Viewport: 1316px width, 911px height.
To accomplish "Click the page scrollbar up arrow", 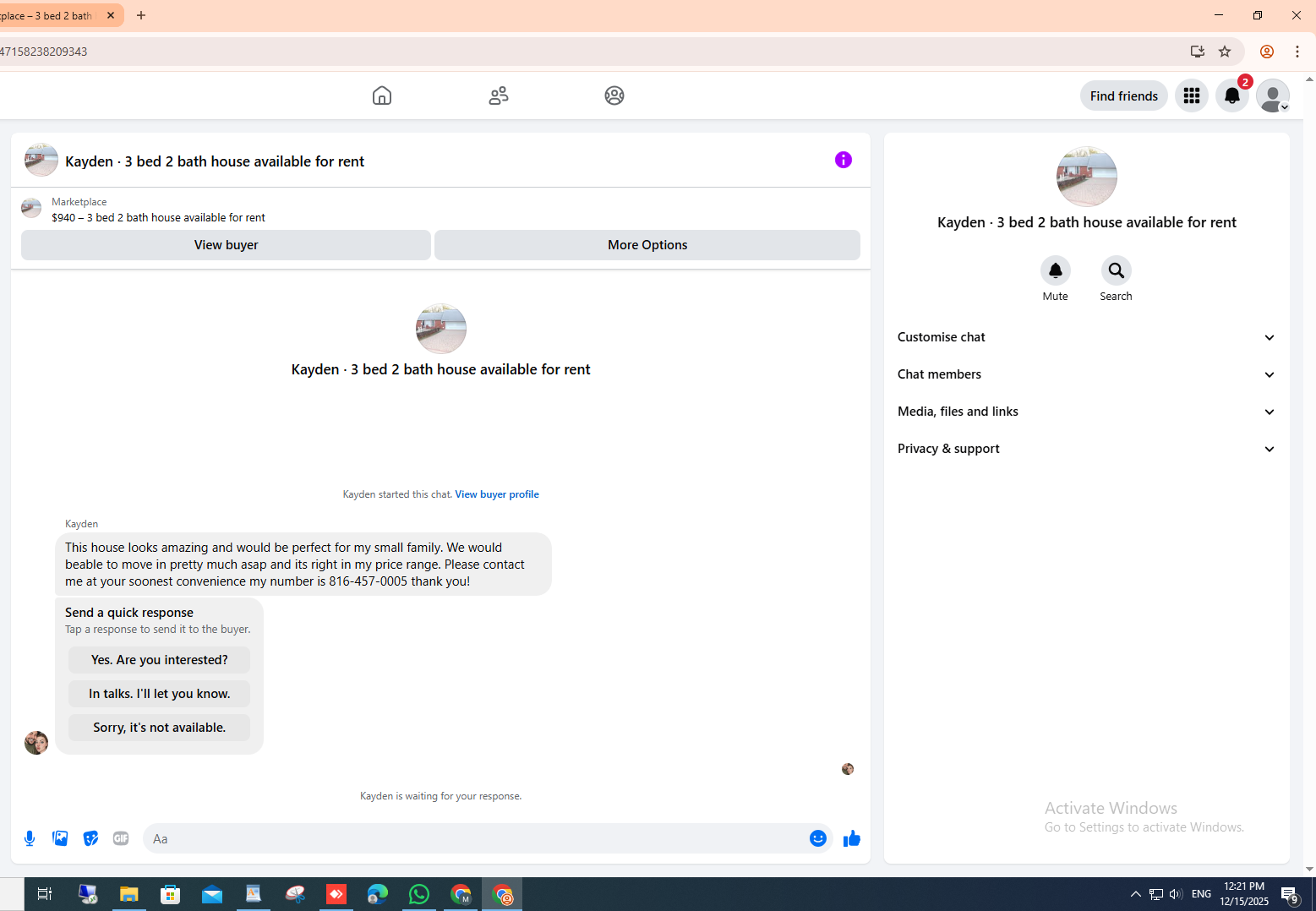I will pyautogui.click(x=1309, y=79).
